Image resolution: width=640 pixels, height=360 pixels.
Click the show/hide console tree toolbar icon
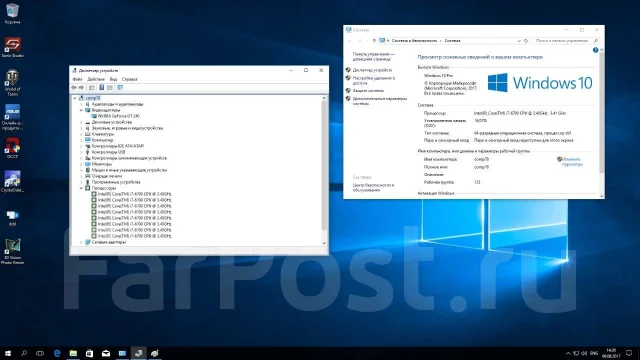pyautogui.click(x=92, y=87)
